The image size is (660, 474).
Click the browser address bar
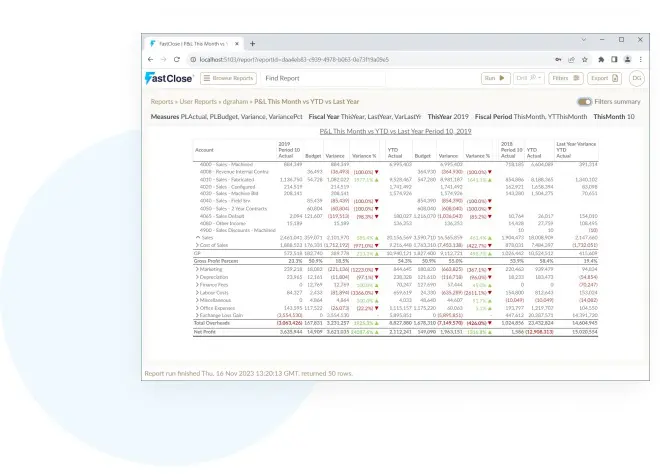pos(350,60)
